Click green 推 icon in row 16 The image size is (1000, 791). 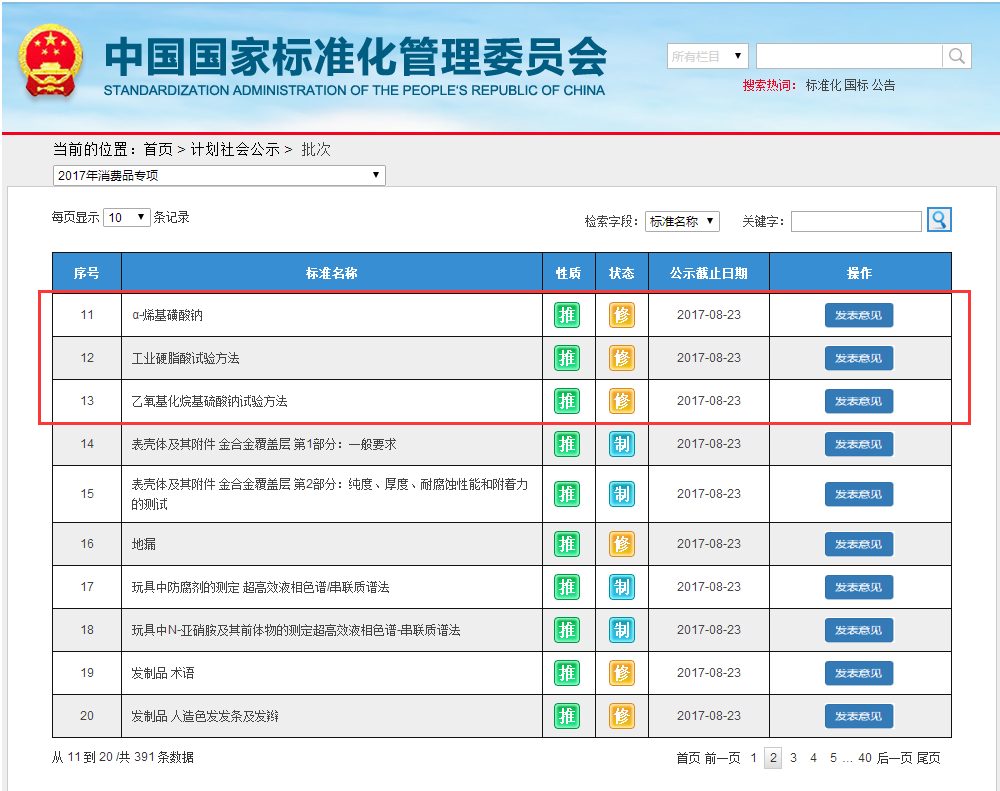567,544
